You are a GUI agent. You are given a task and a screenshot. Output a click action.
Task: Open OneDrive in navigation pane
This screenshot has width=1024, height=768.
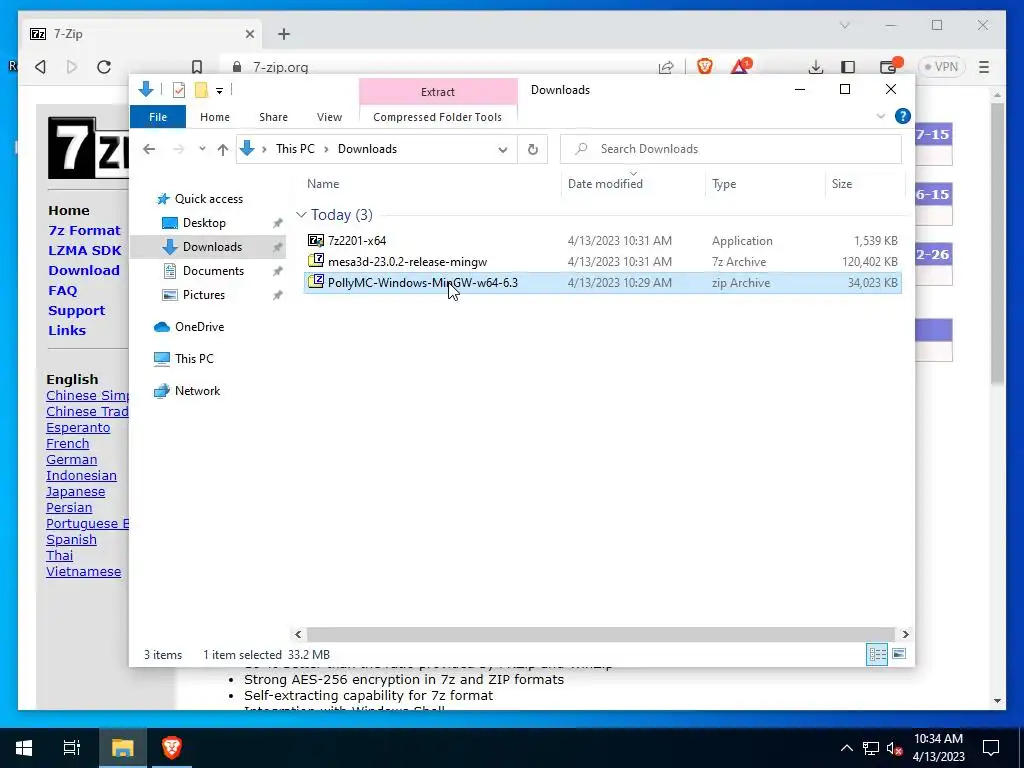point(199,327)
